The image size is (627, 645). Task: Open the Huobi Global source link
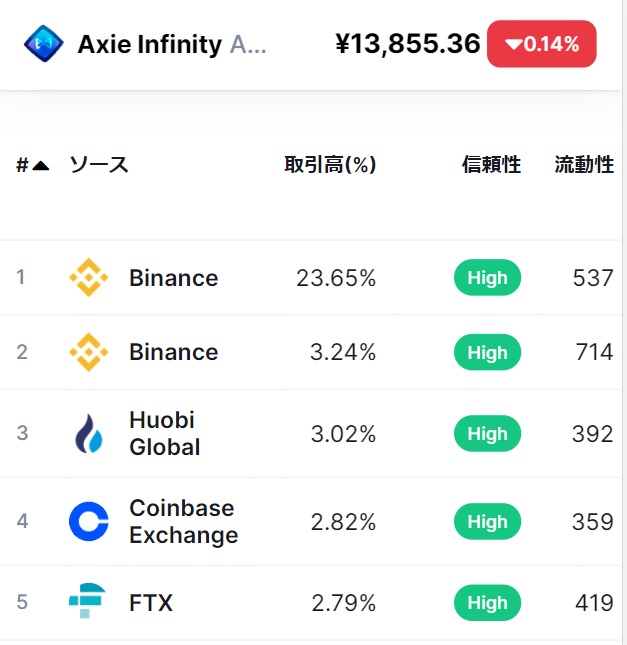(164, 434)
